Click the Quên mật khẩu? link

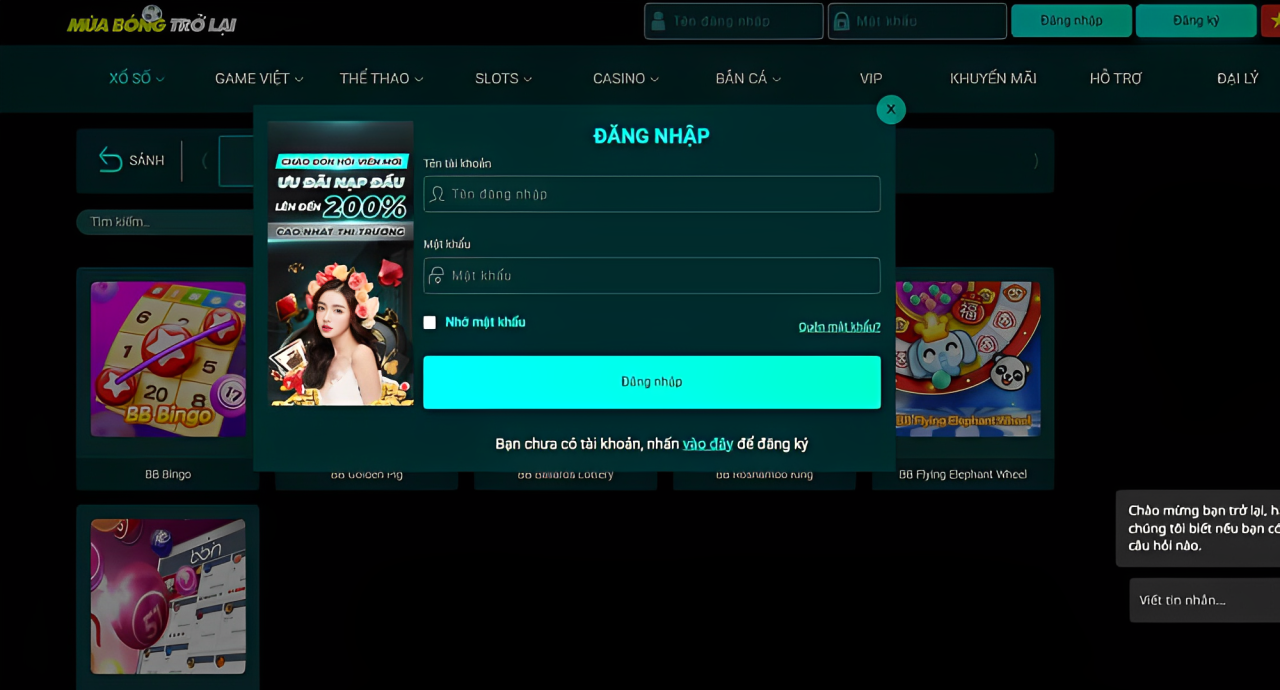pos(839,327)
